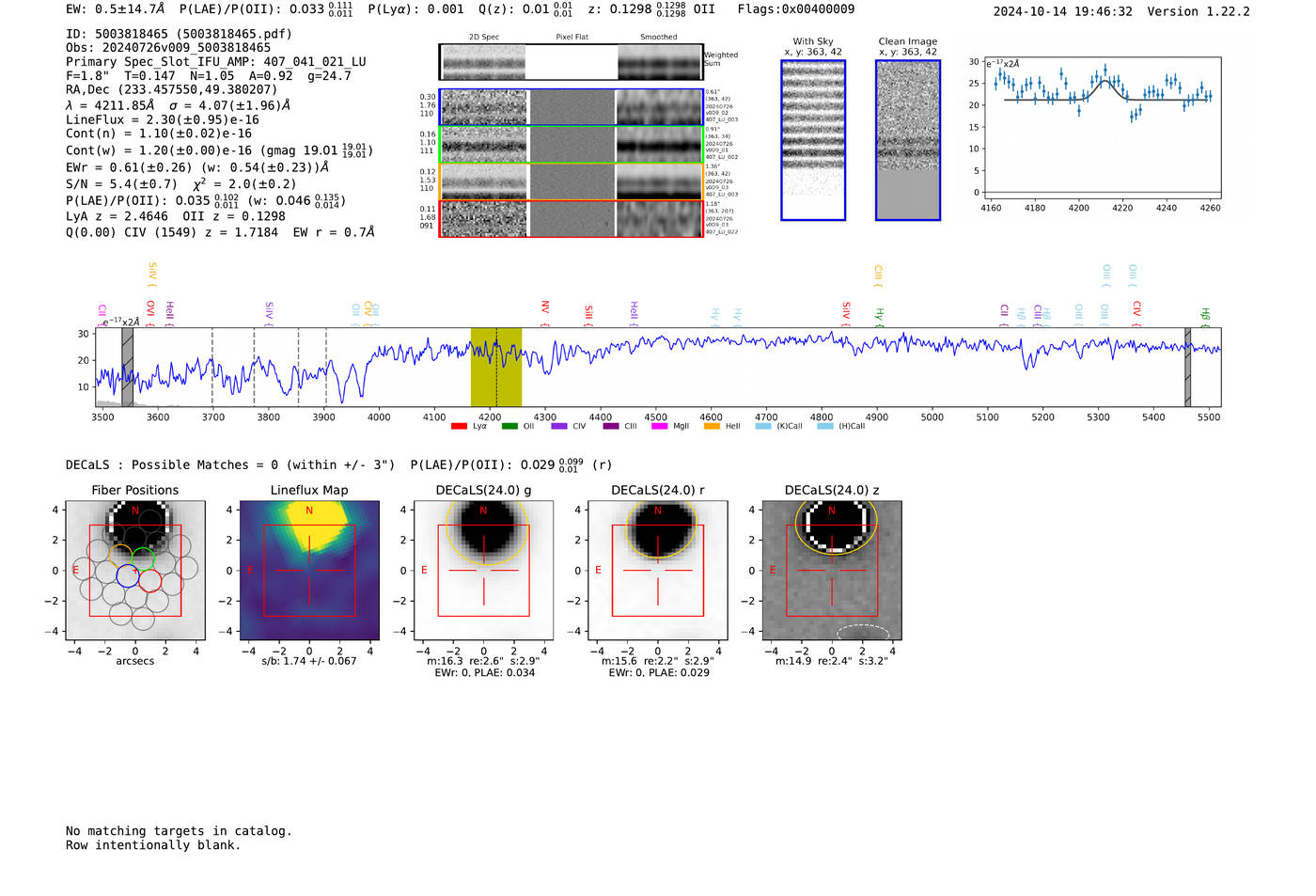Click the (K)CaII legend swatch
Screen dimensions: 1316x896
click(x=763, y=426)
